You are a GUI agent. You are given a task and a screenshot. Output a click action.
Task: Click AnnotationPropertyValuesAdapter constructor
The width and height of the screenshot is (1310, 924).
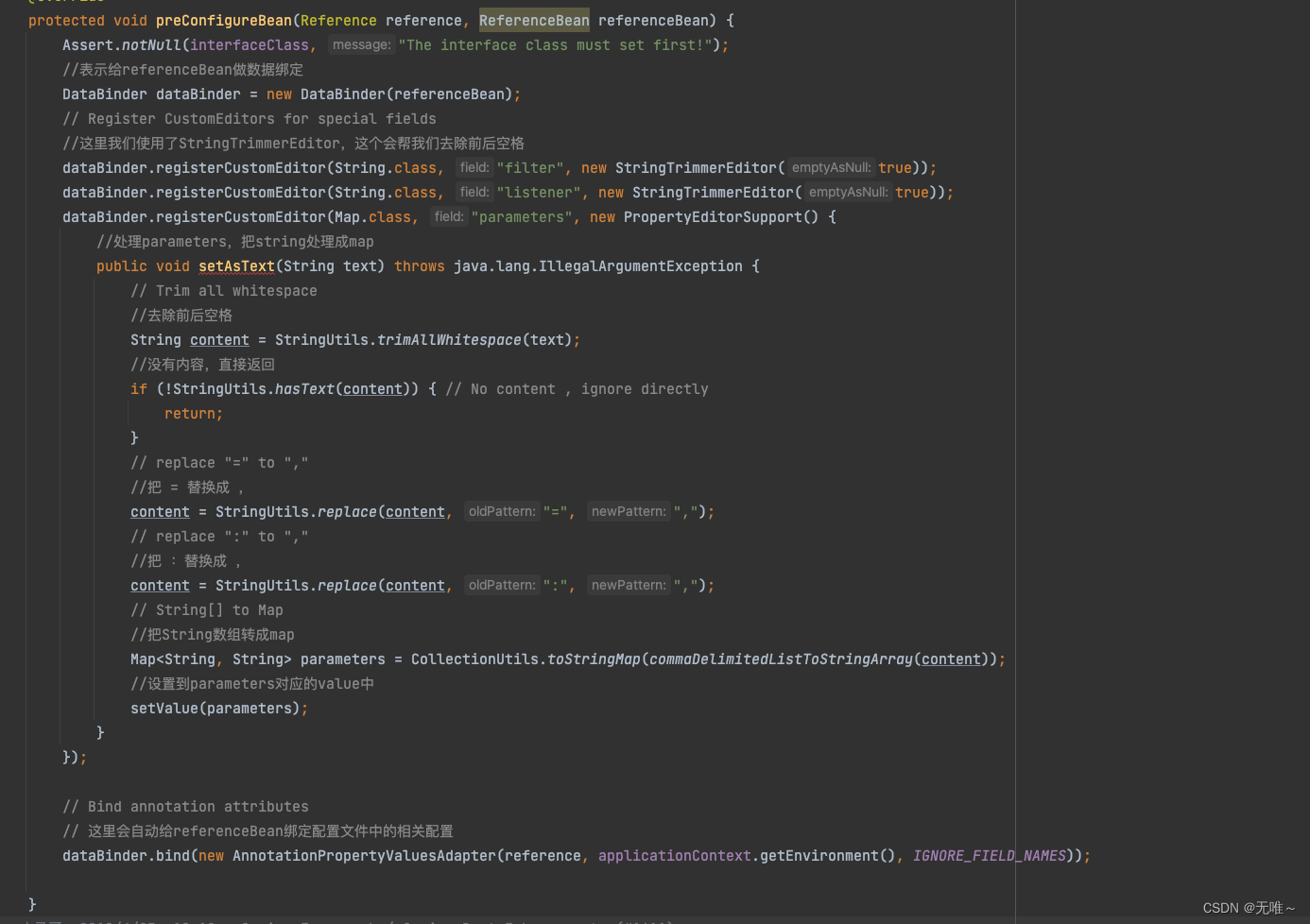click(x=364, y=856)
